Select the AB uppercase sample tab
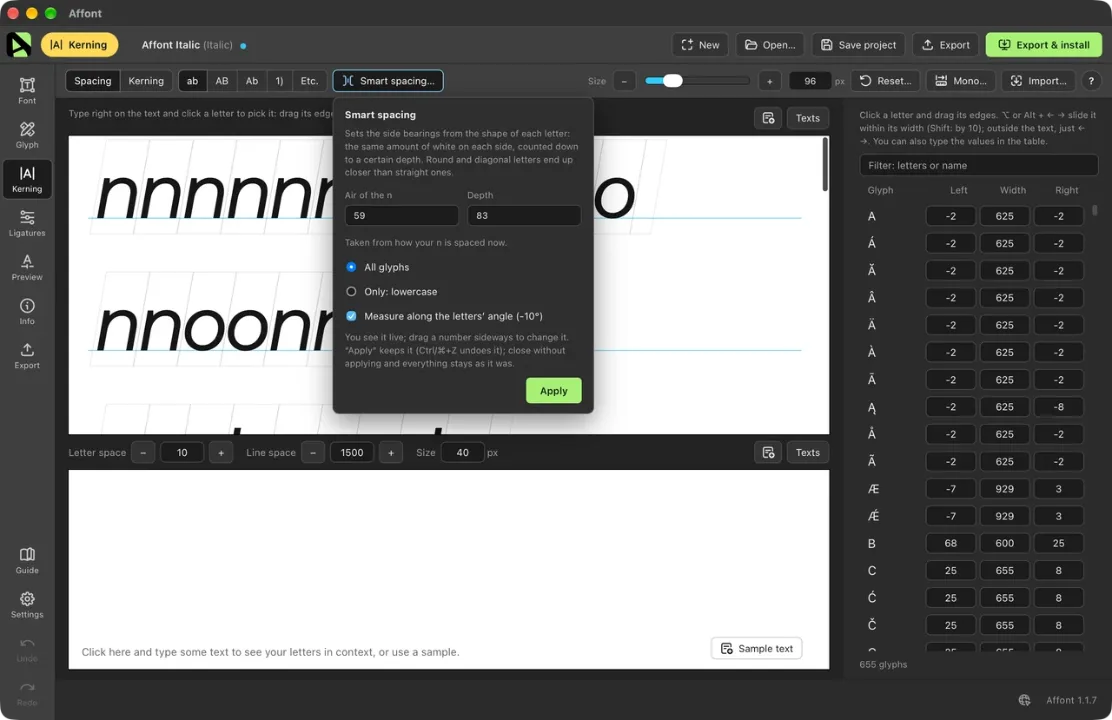1112x720 pixels. click(x=222, y=81)
